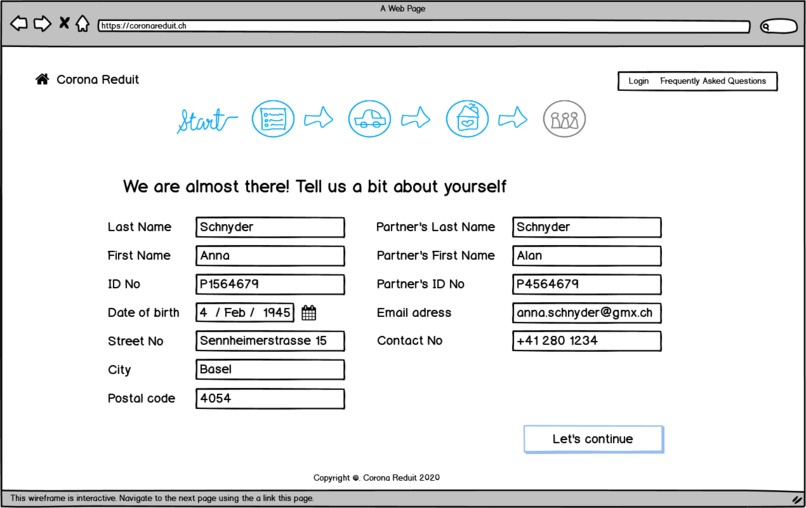
Task: Click the Copyright Corona Reduit 2020 text
Action: coord(377,478)
